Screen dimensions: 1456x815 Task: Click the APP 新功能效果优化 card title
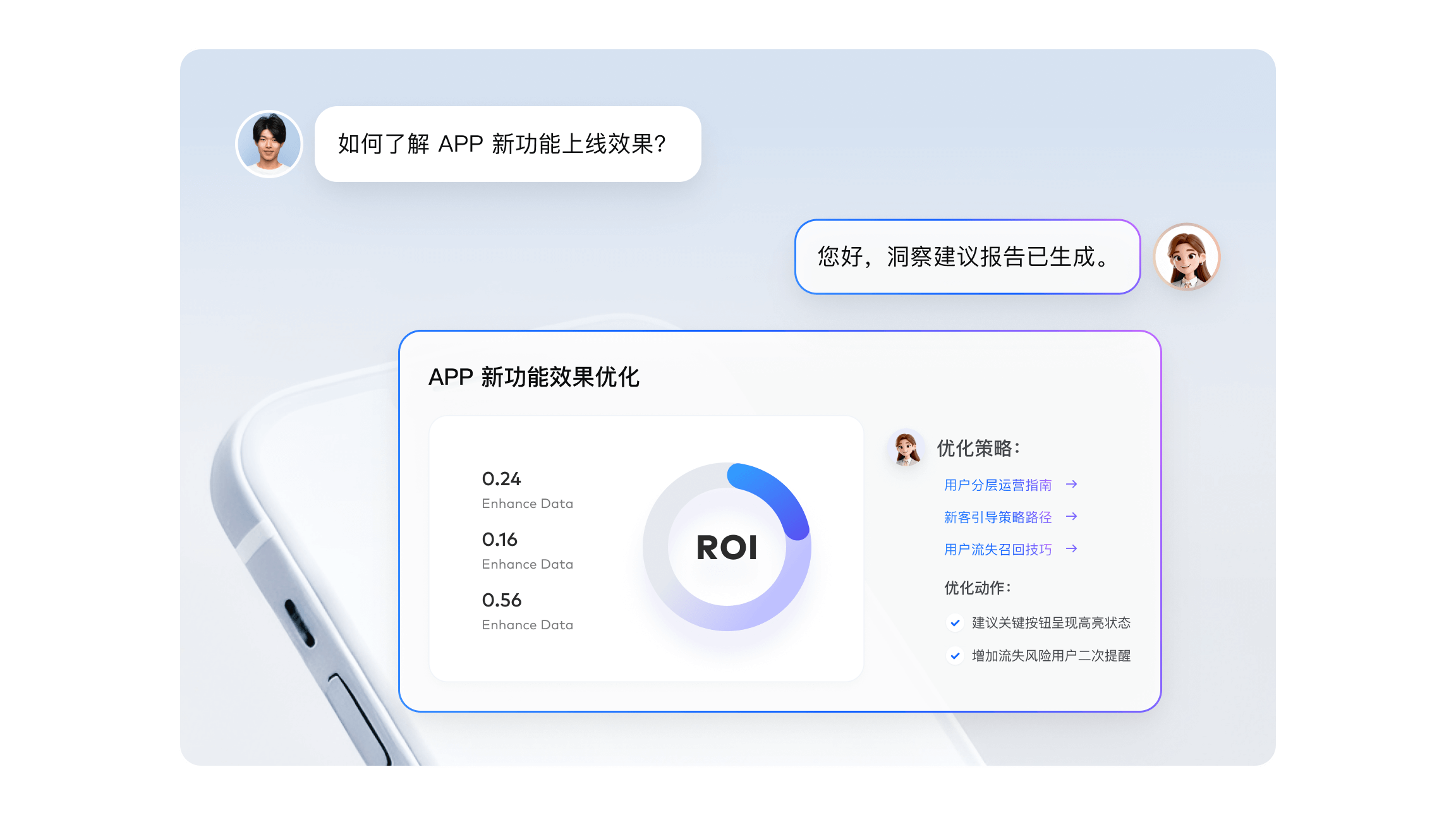click(534, 377)
